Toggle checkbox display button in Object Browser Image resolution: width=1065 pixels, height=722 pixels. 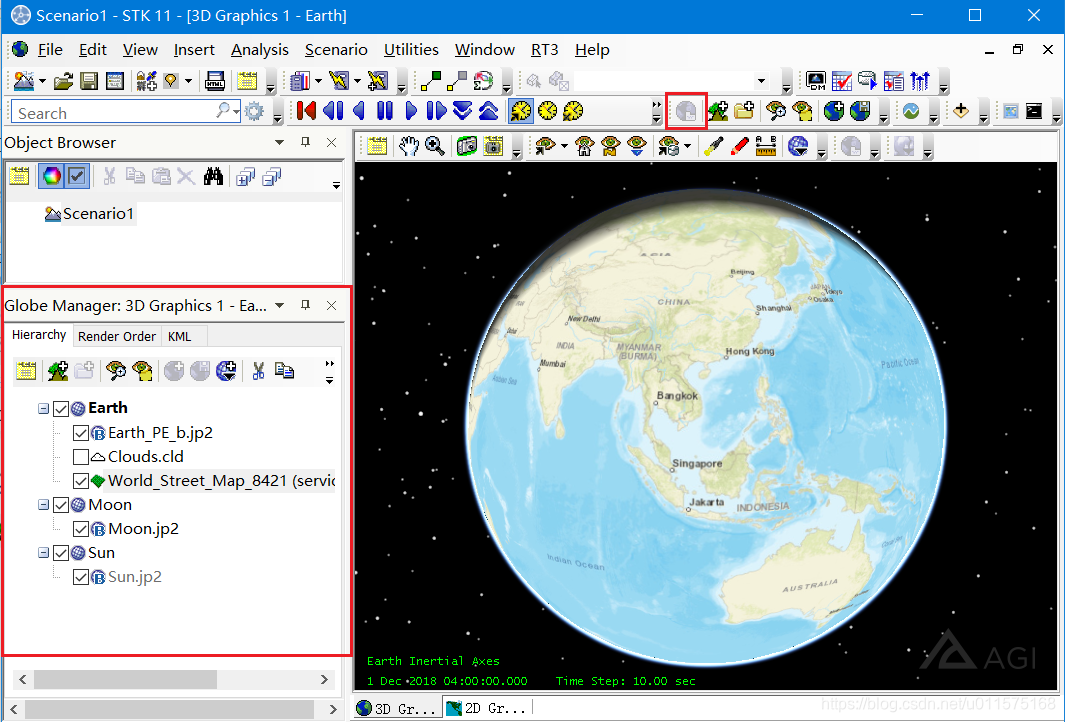point(77,177)
